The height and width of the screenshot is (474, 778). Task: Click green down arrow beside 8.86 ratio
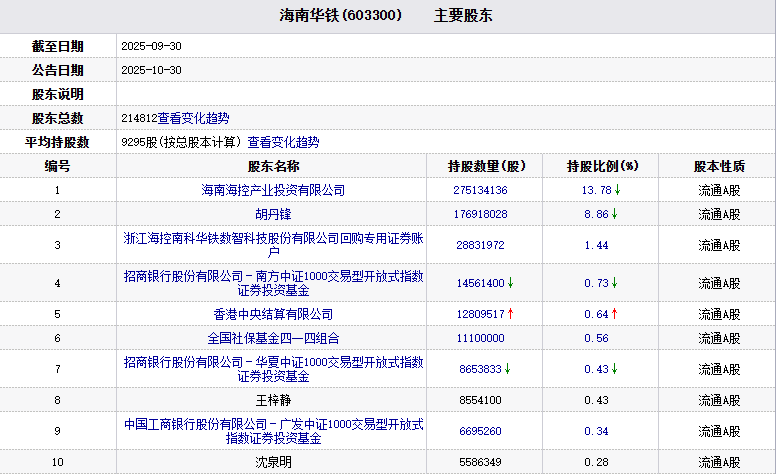[615, 214]
